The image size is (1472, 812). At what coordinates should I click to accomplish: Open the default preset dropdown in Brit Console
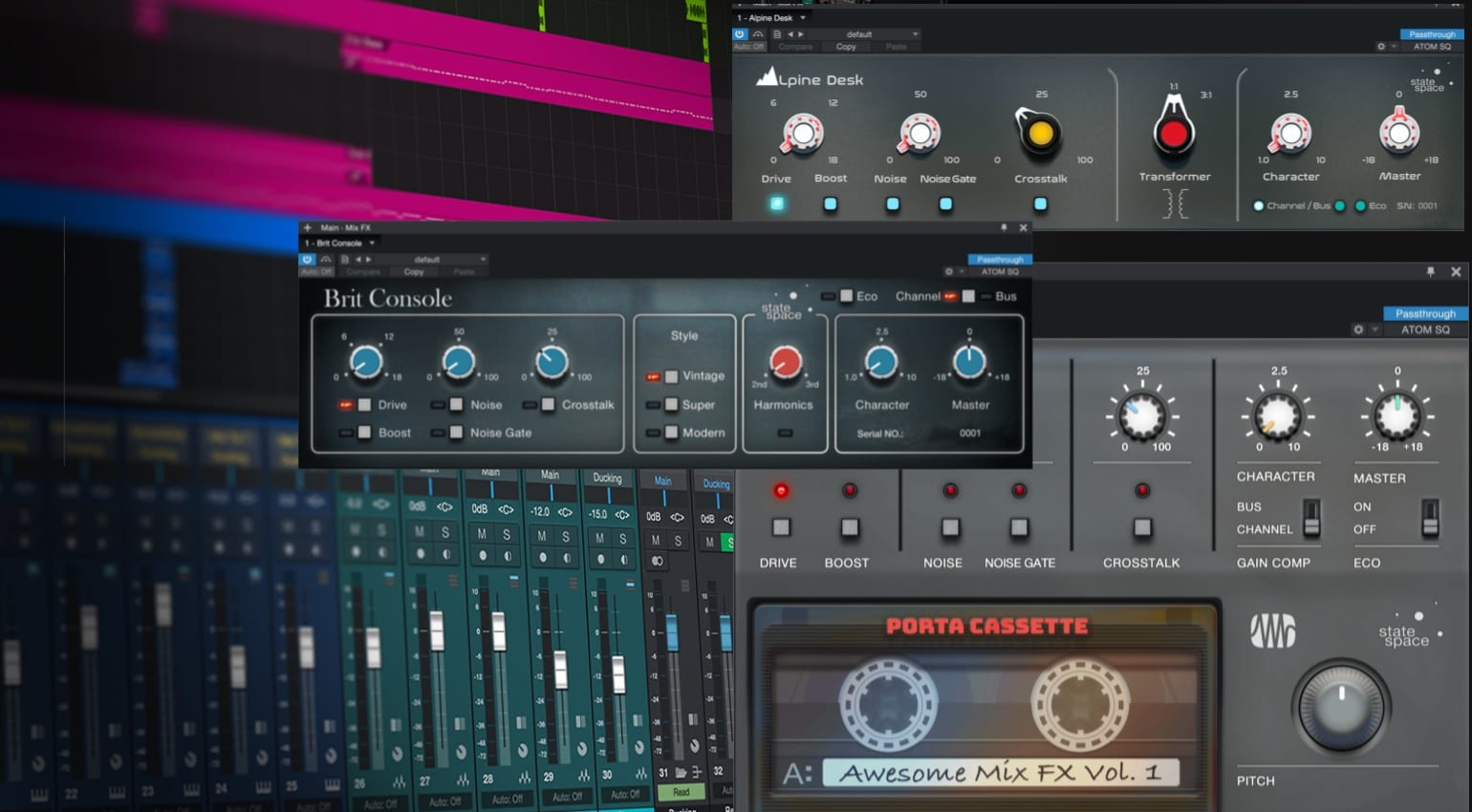(x=425, y=259)
